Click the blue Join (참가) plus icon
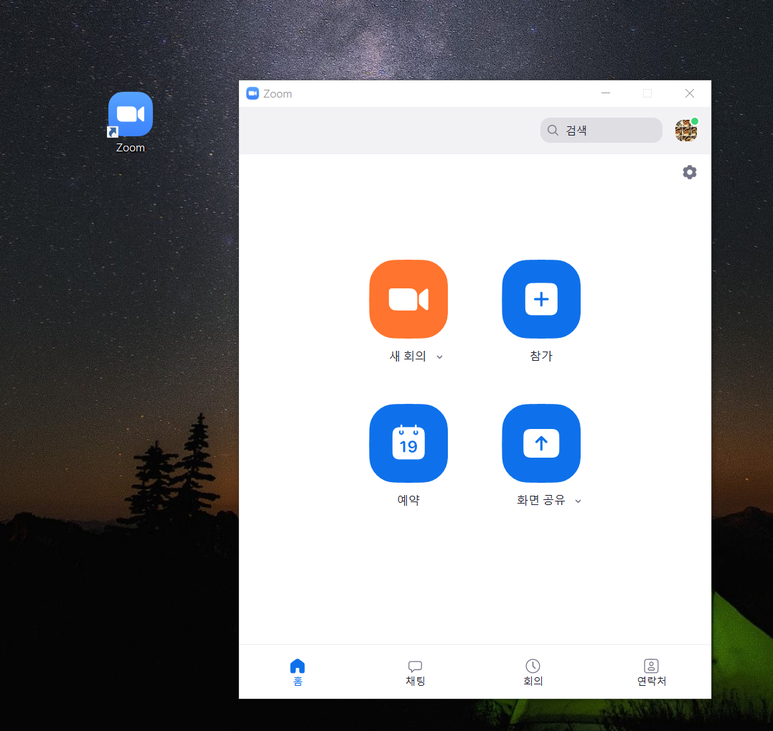Screen dimensions: 773x731 click(x=541, y=299)
